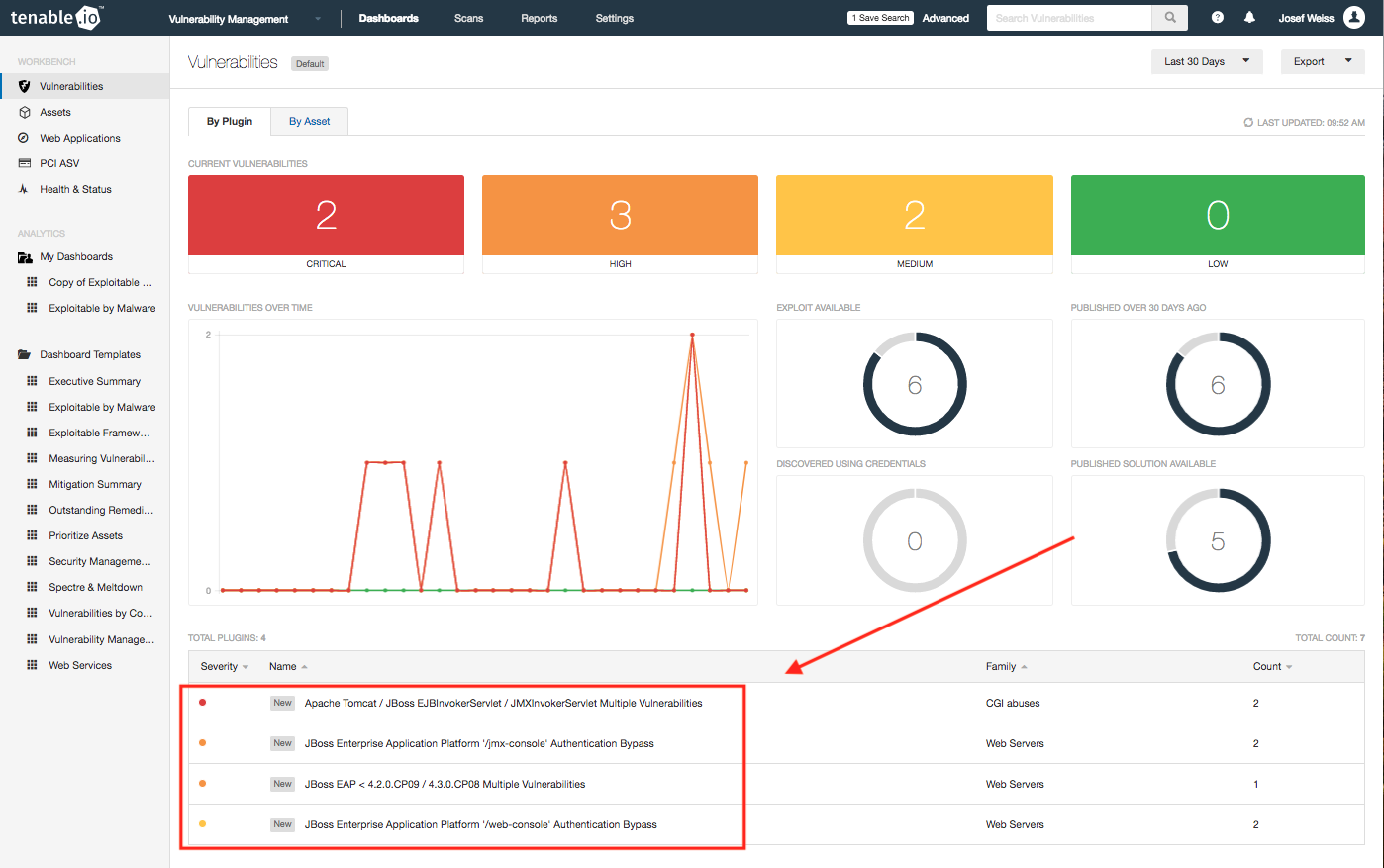Click in the Search Vulnerabilities field
1384x868 pixels.
1069,18
